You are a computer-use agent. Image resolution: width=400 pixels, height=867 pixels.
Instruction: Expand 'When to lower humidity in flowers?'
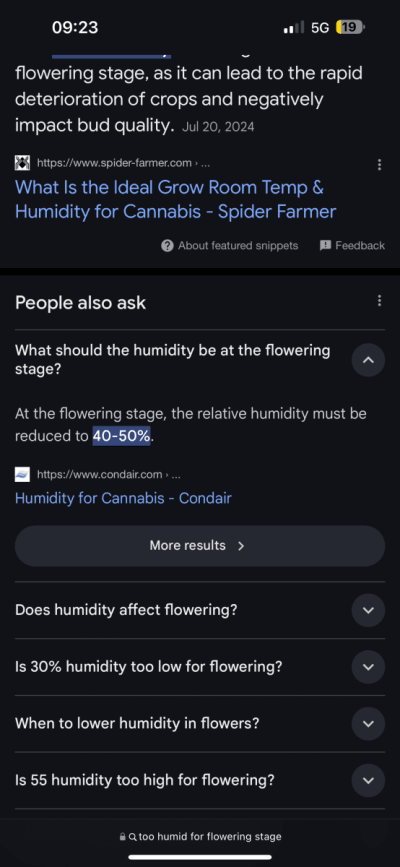368,724
